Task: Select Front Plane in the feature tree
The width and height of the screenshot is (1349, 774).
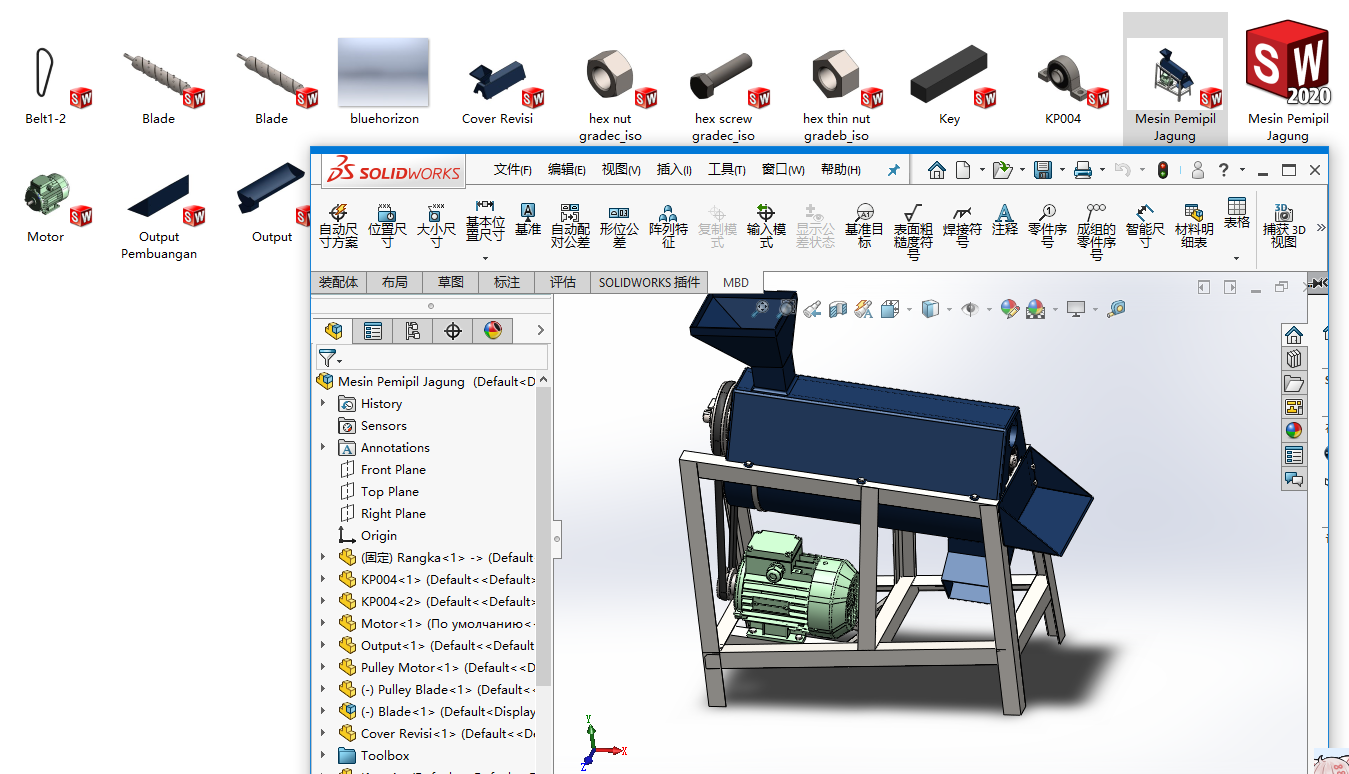Action: coord(393,469)
